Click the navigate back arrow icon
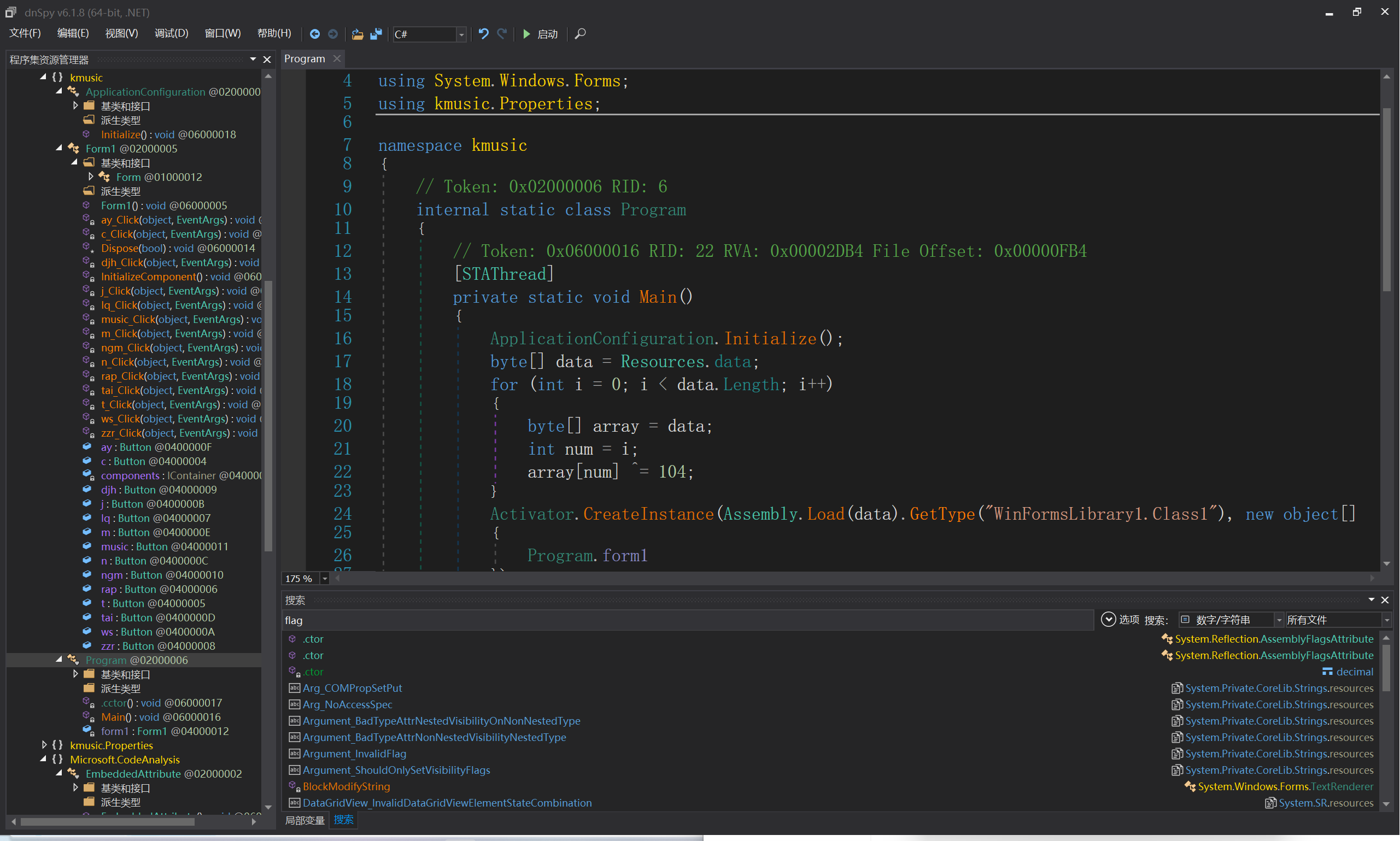Screen dimensions: 1400x841 pyautogui.click(x=314, y=34)
